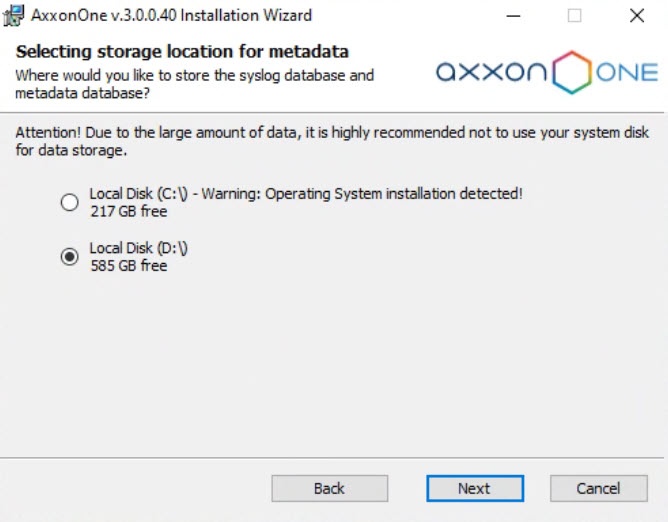
Task: Click the "585 GB free" text
Action: click(128, 266)
